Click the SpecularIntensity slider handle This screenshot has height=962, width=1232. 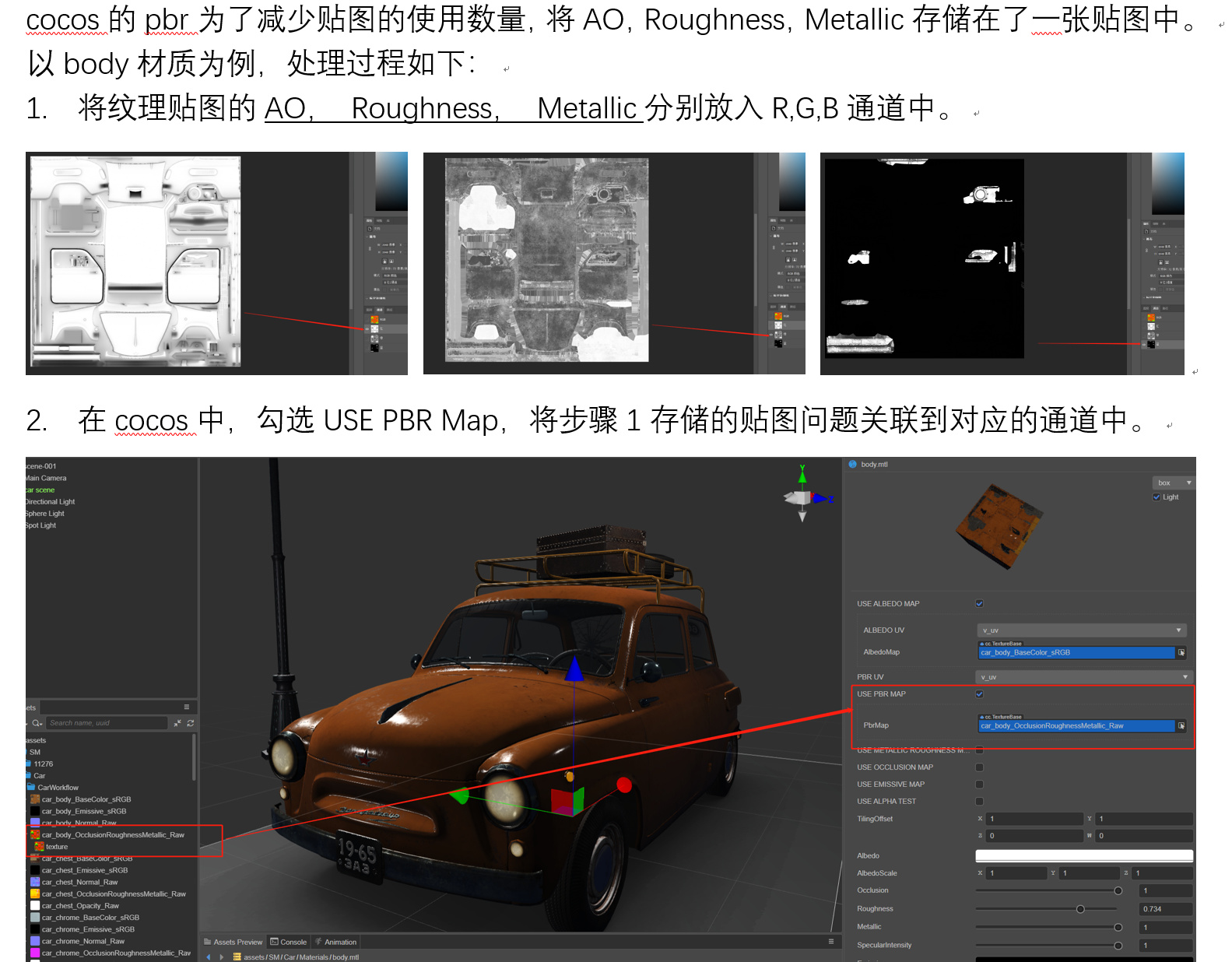click(1118, 946)
